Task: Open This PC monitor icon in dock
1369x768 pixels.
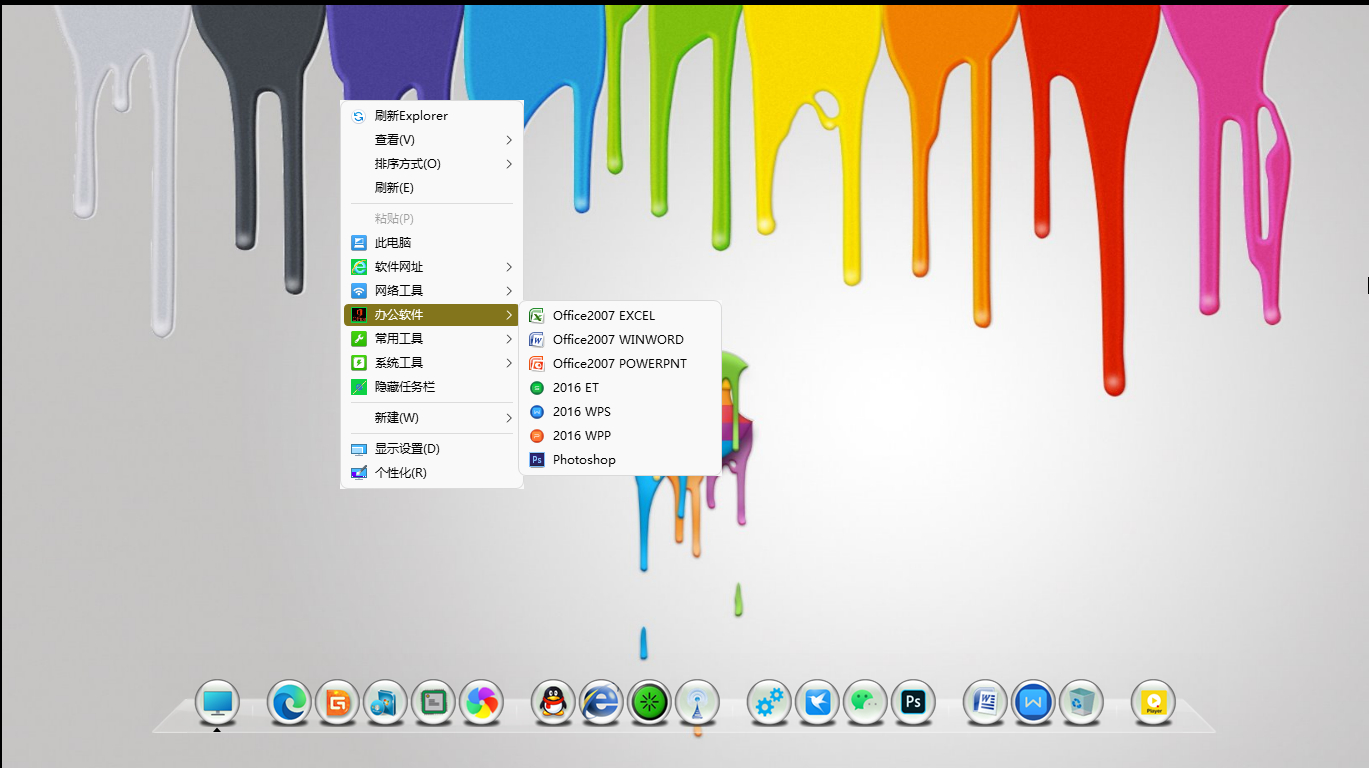Action: pyautogui.click(x=217, y=703)
